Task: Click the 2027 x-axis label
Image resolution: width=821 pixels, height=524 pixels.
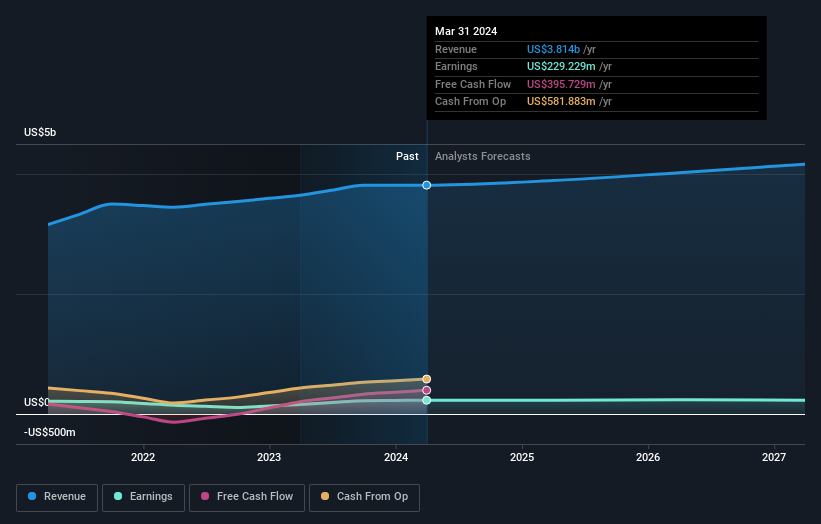Action: (x=774, y=458)
